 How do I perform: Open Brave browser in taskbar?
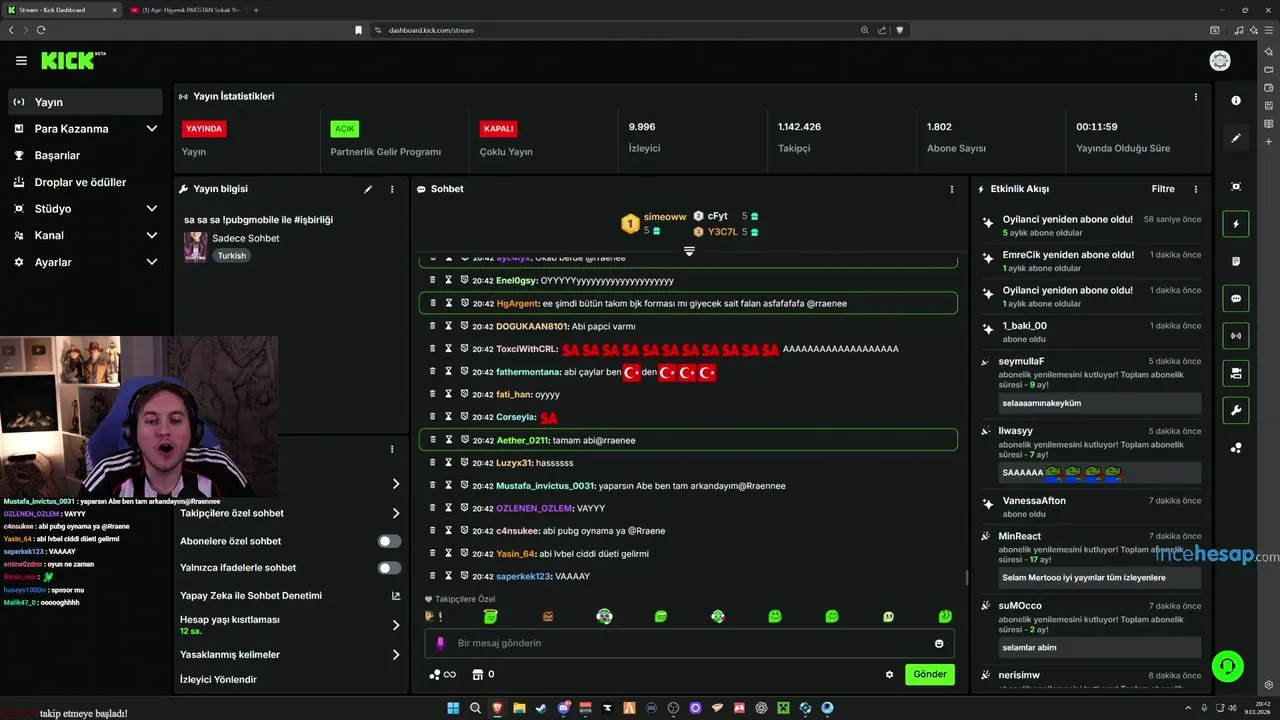498,708
